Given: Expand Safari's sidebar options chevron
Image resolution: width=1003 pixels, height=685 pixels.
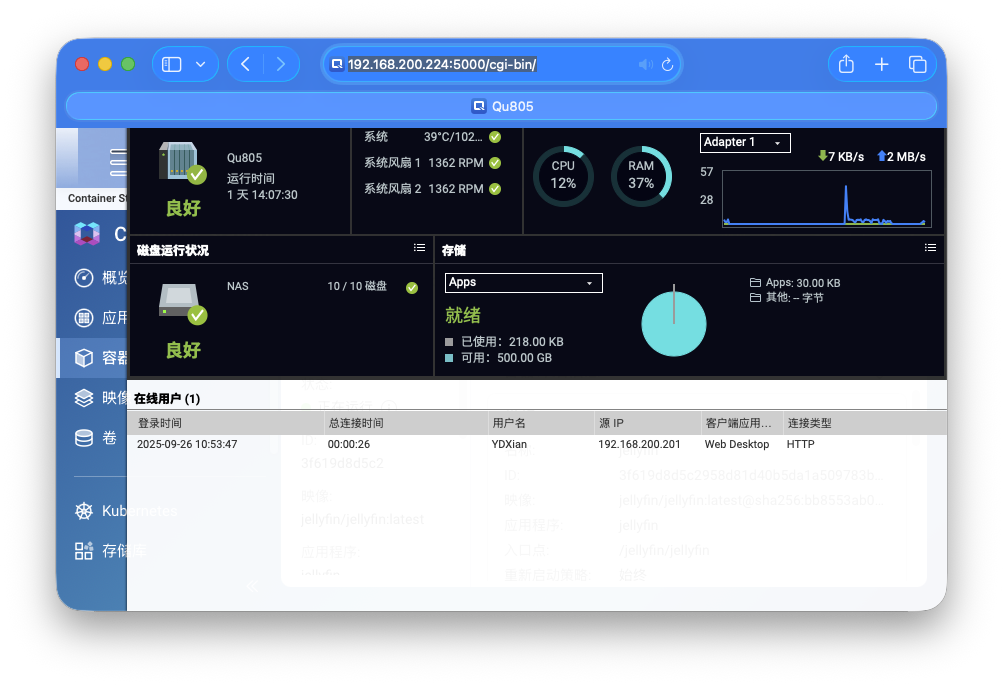Looking at the screenshot, I should coord(200,64).
